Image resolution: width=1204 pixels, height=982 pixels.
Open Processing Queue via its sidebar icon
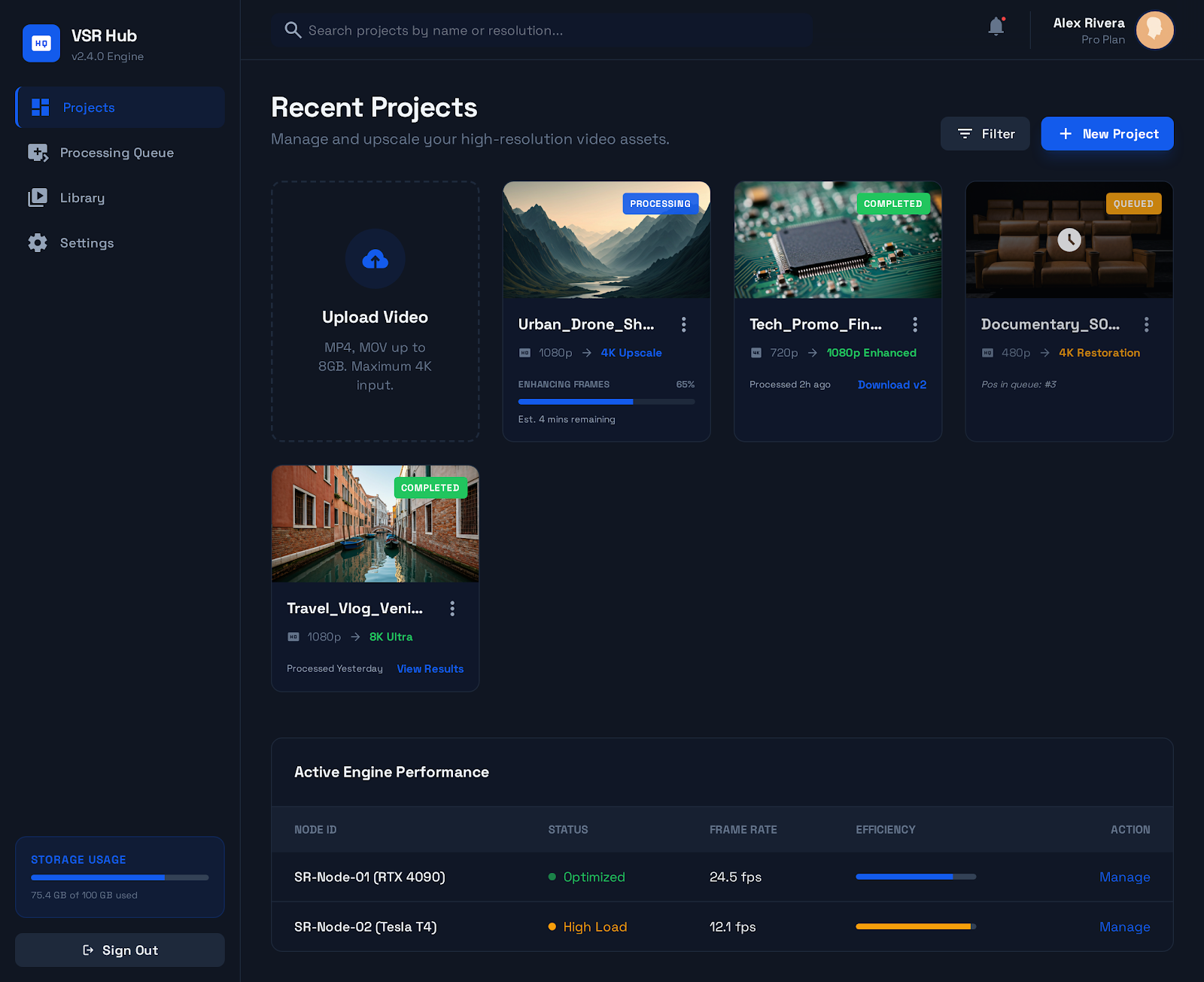(38, 152)
